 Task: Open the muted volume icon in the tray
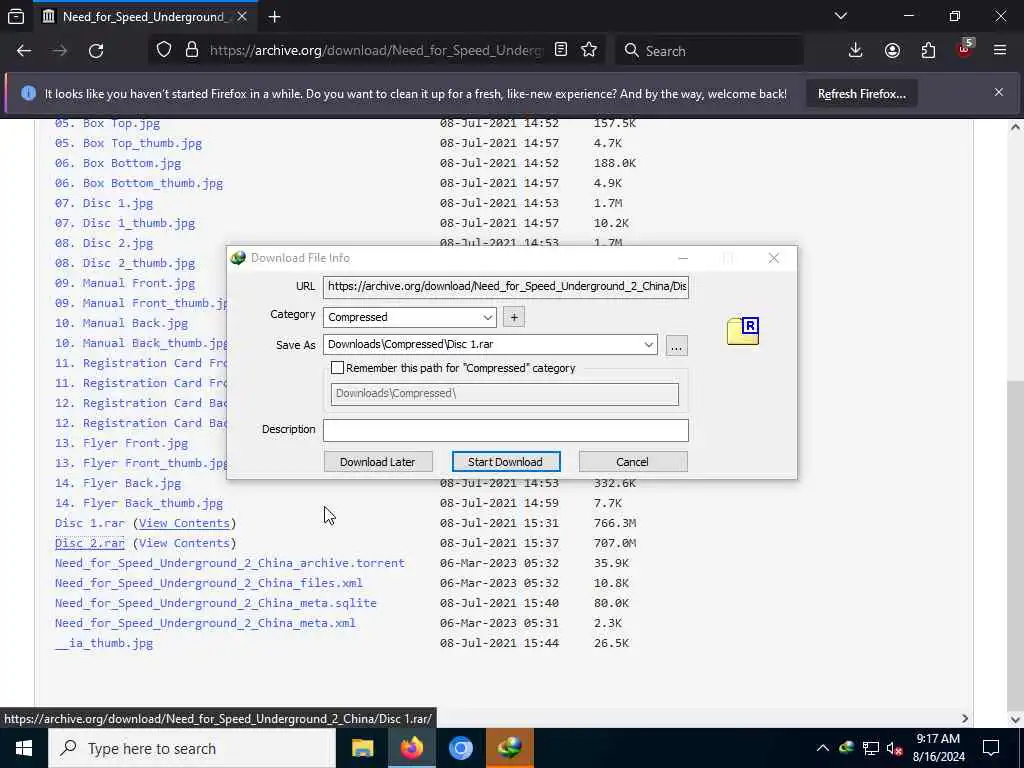tap(894, 748)
